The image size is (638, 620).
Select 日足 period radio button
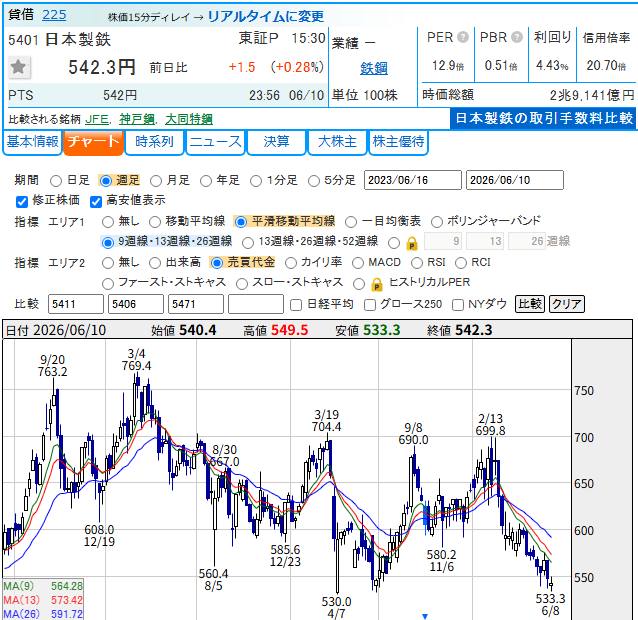click(56, 181)
